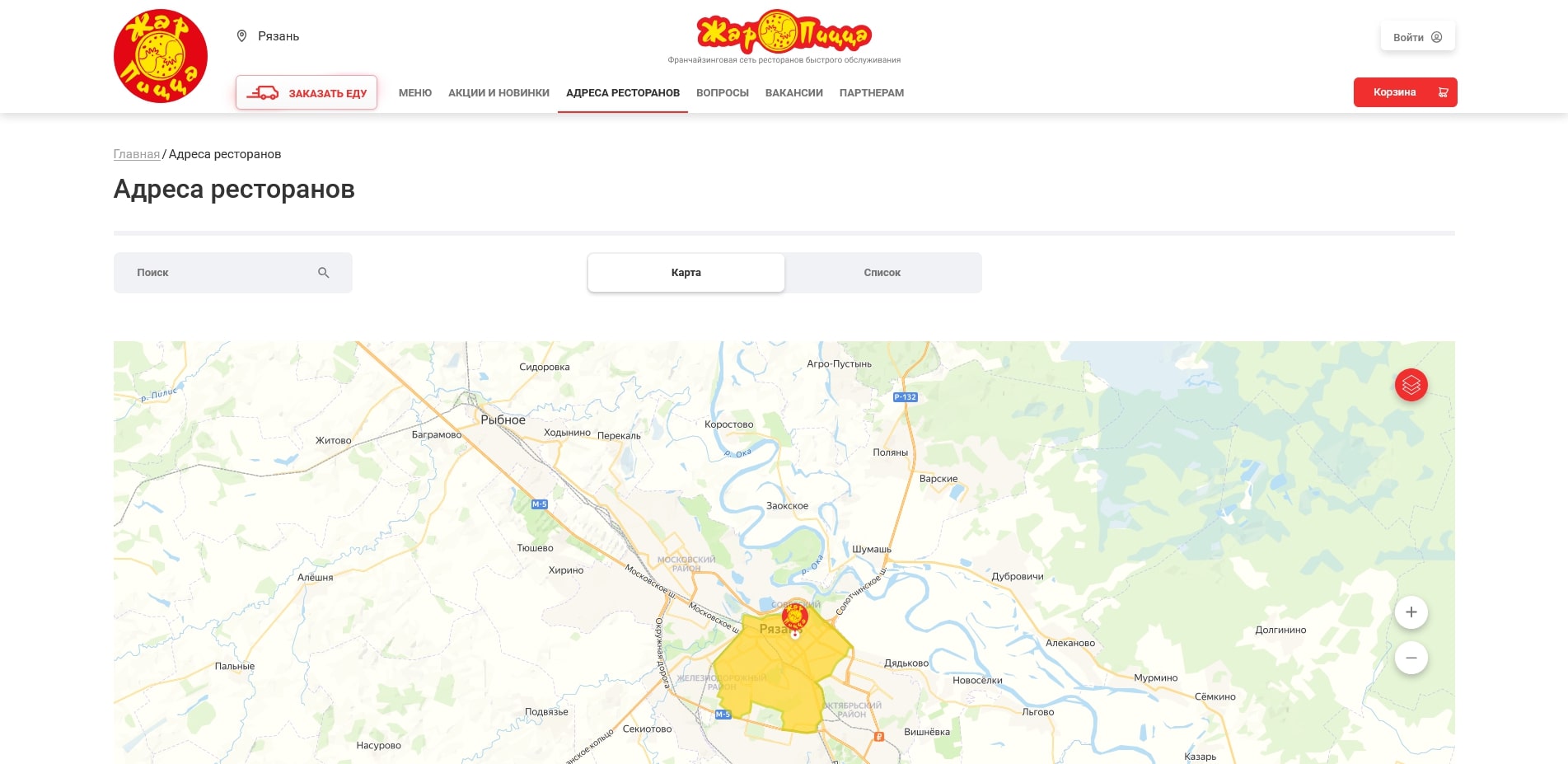
Task: Click the delivery truck icon
Action: [263, 93]
